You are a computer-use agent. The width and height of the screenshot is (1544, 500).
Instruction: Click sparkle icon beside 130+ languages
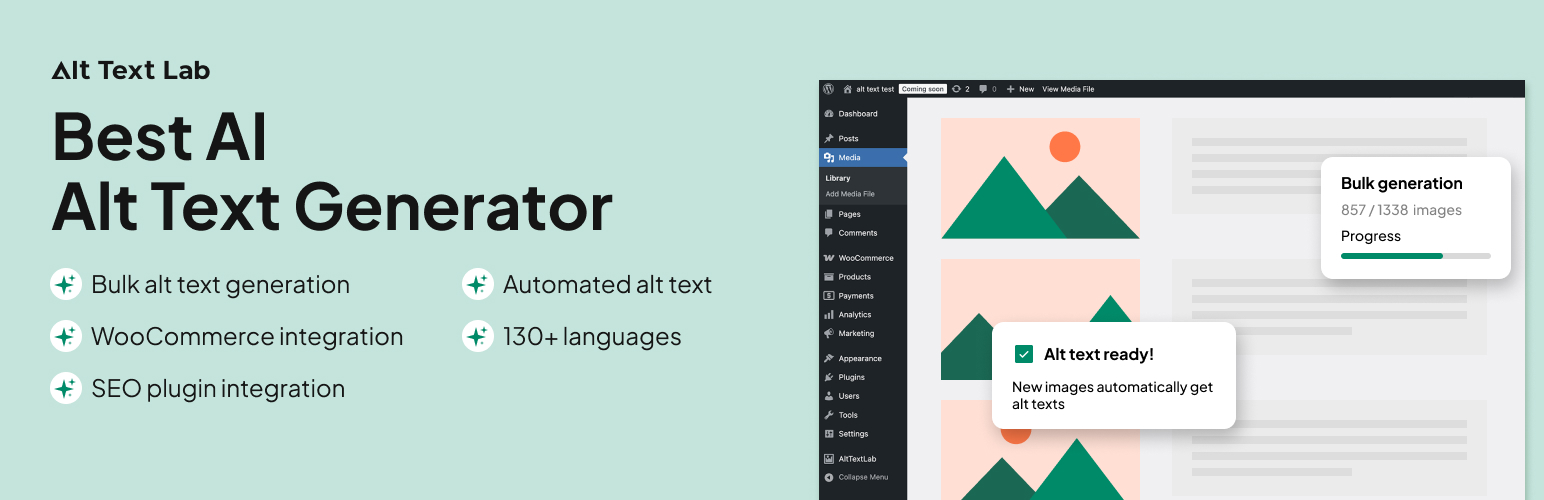478,337
